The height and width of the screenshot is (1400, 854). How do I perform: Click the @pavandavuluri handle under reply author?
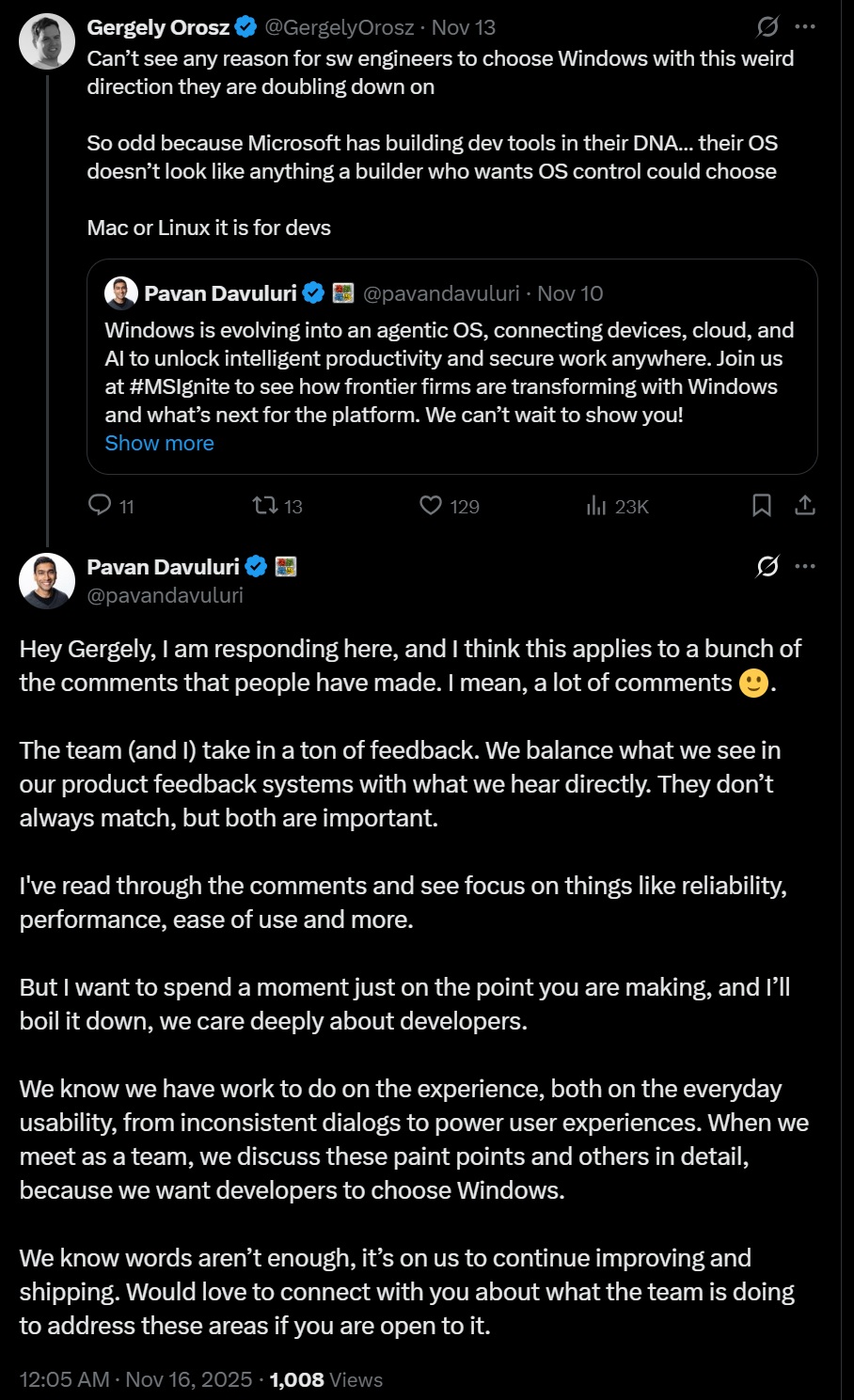(x=165, y=595)
